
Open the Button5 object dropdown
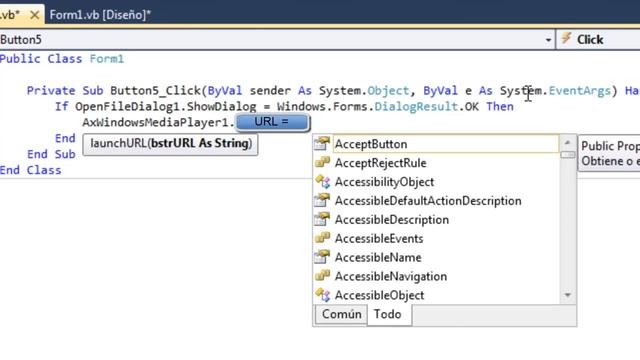tap(548, 40)
